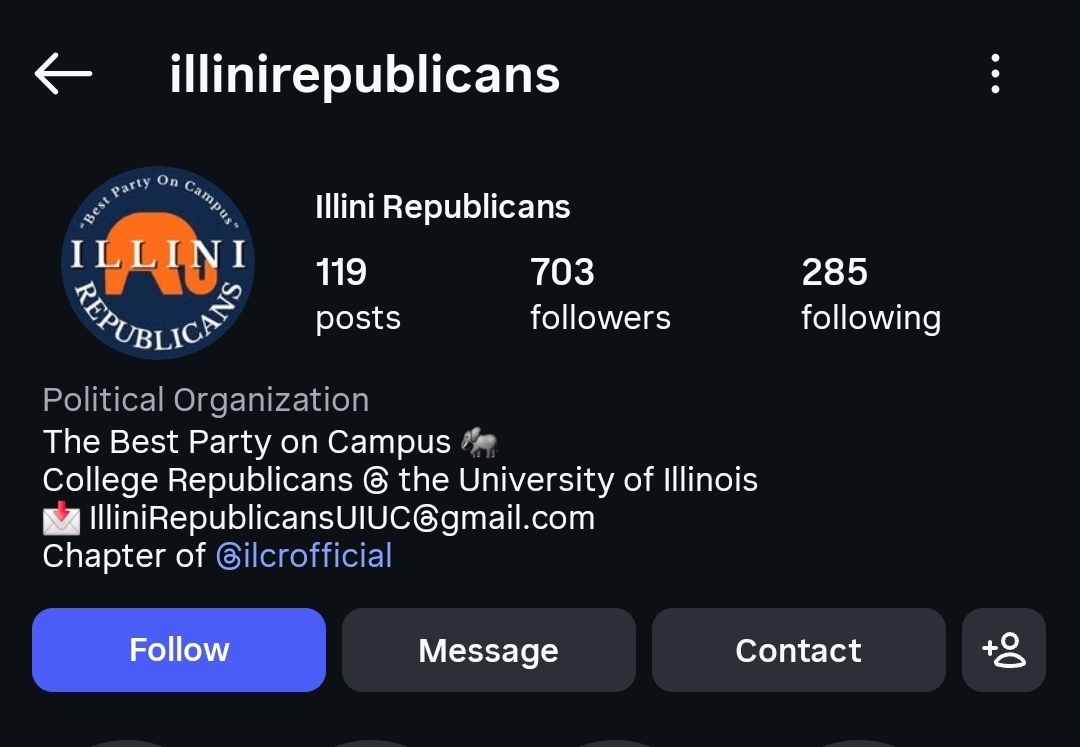The width and height of the screenshot is (1080, 747).
Task: Open the Illini Republicans profile picture
Action: pos(158,263)
